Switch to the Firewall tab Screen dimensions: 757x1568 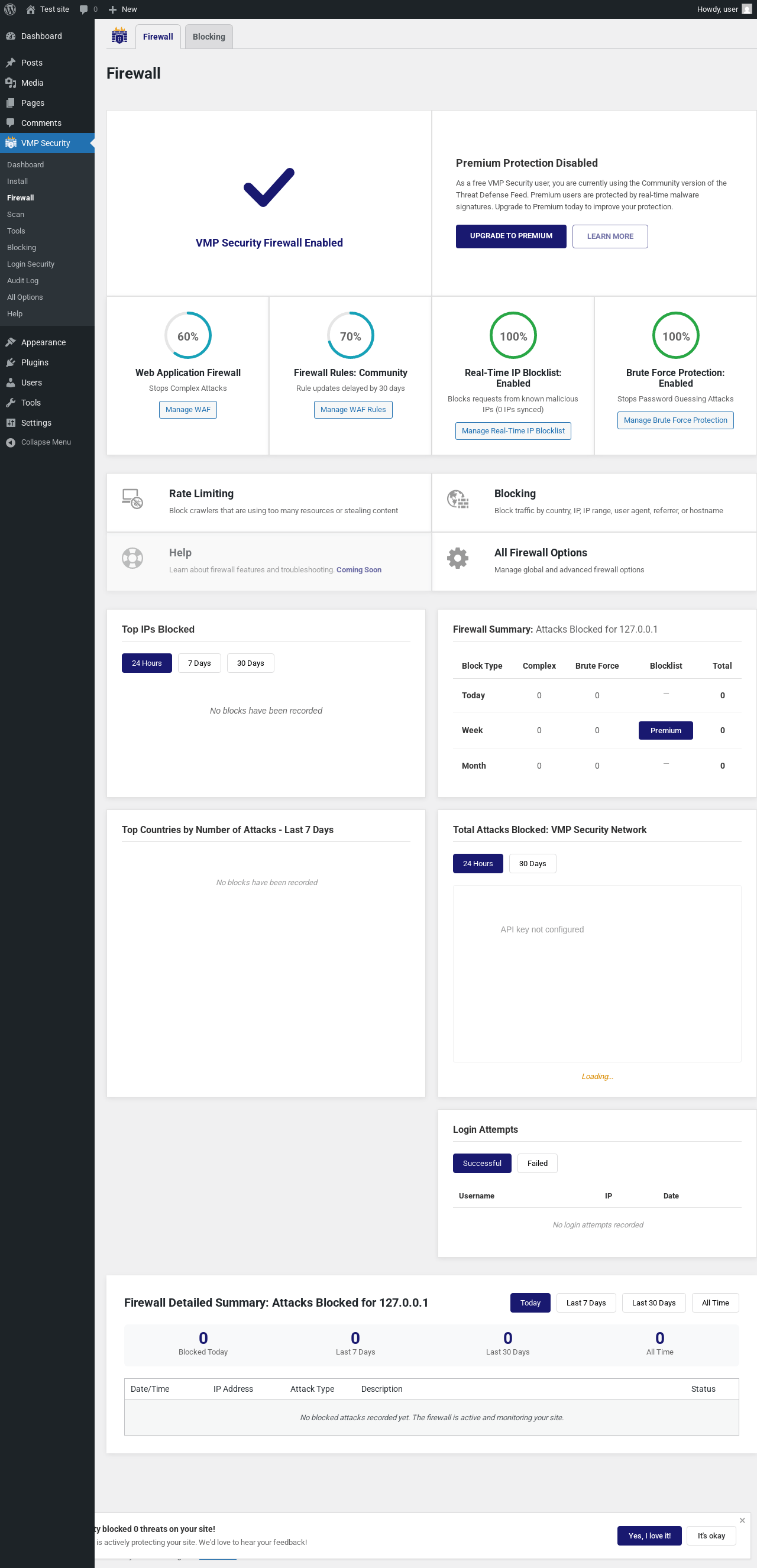[x=158, y=37]
